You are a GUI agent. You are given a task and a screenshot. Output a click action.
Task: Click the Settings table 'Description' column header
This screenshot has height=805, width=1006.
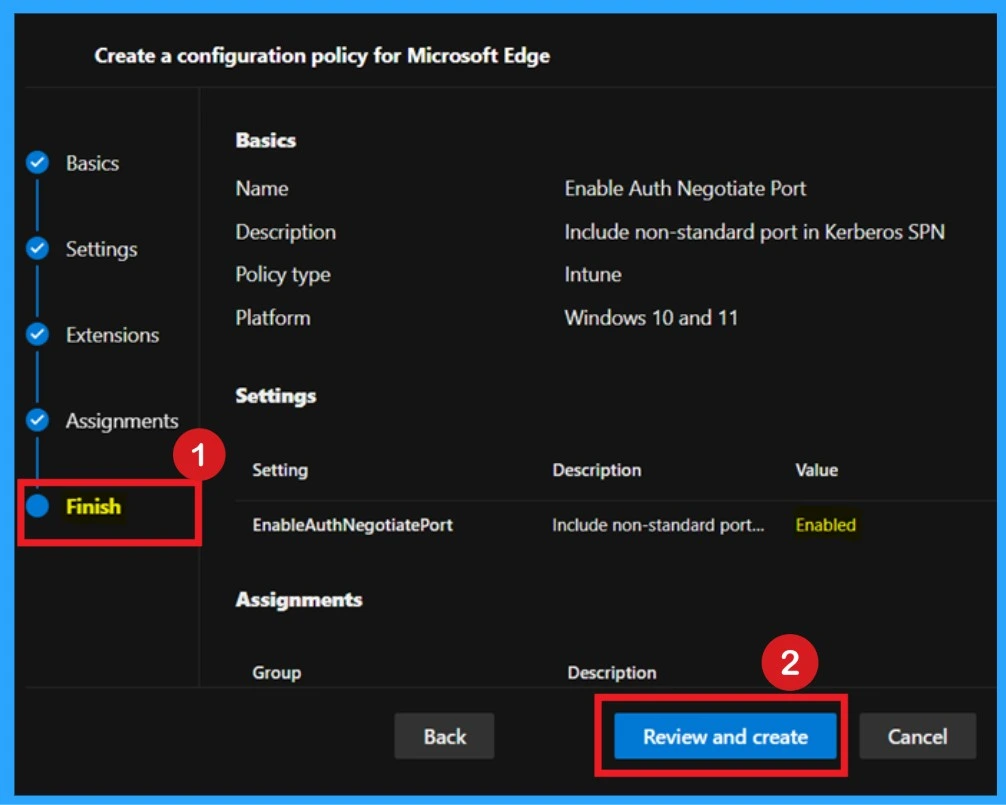coord(597,470)
